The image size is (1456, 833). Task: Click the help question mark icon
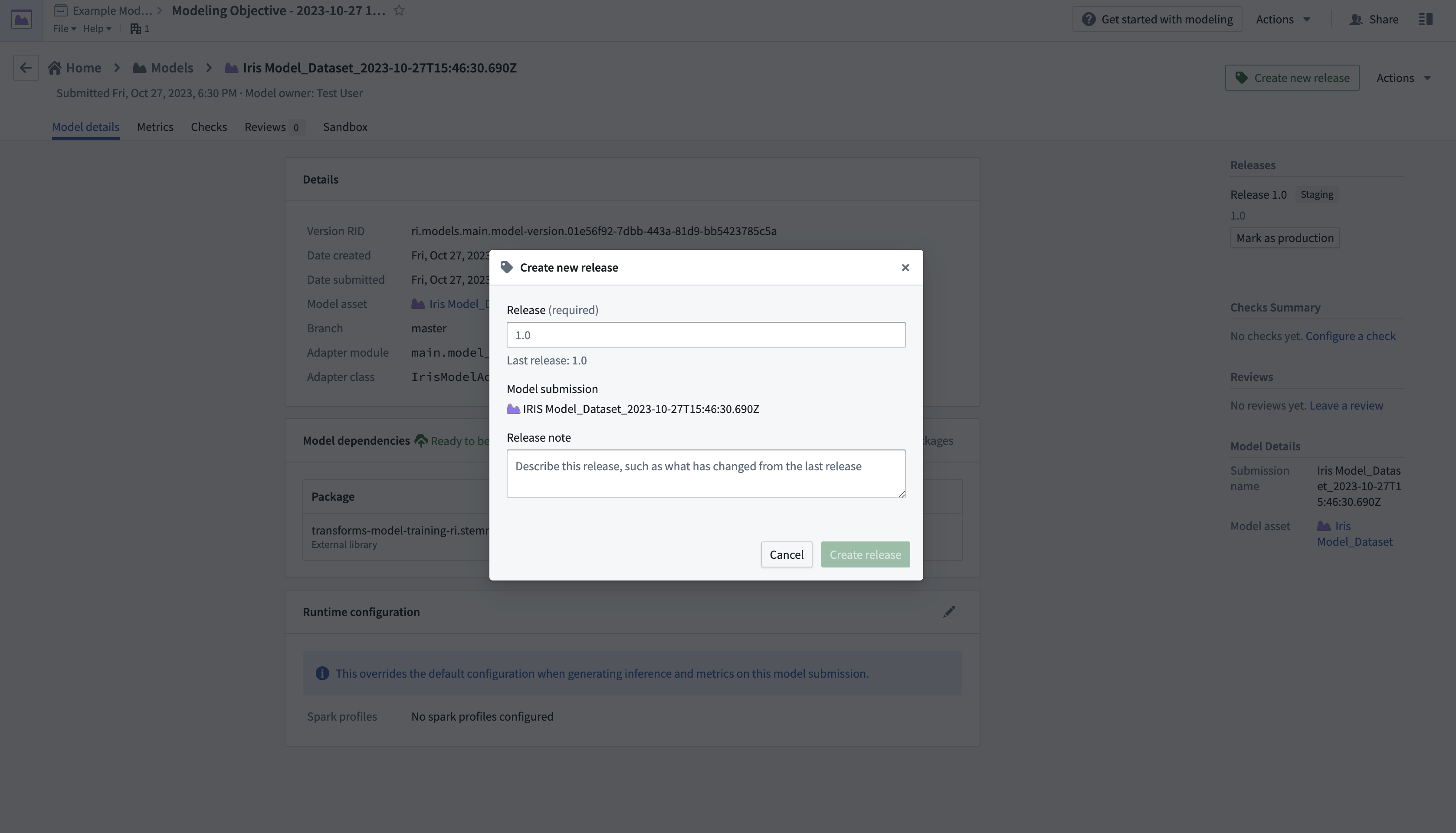[x=1089, y=19]
